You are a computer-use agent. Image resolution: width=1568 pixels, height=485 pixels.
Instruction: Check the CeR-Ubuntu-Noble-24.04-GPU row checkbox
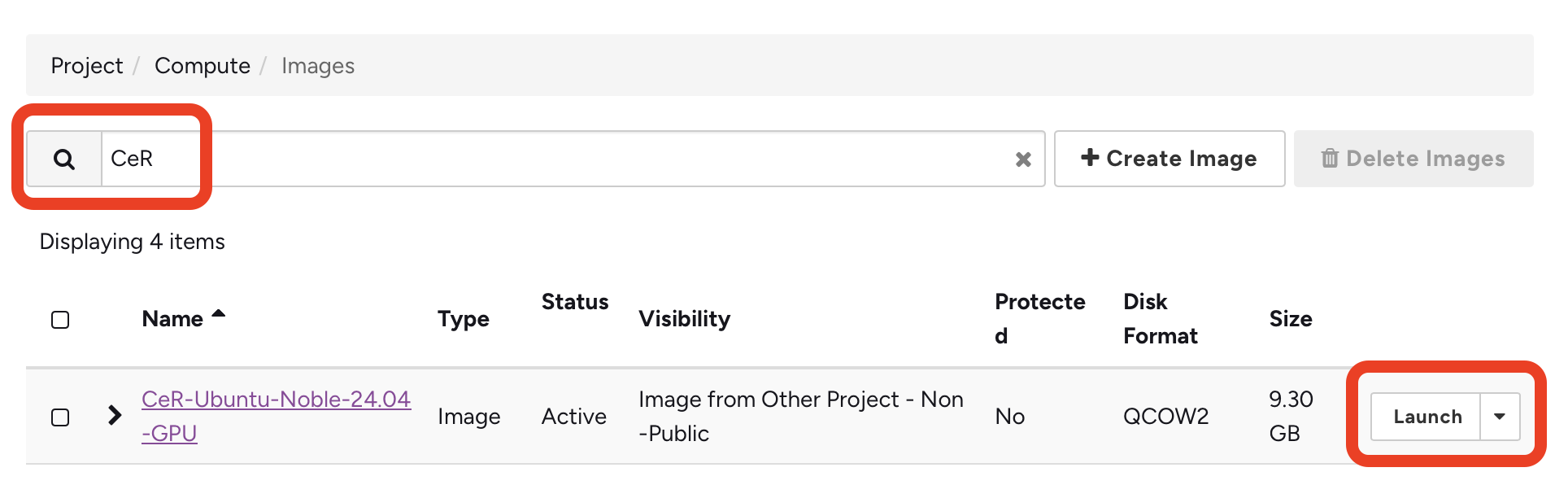[60, 417]
